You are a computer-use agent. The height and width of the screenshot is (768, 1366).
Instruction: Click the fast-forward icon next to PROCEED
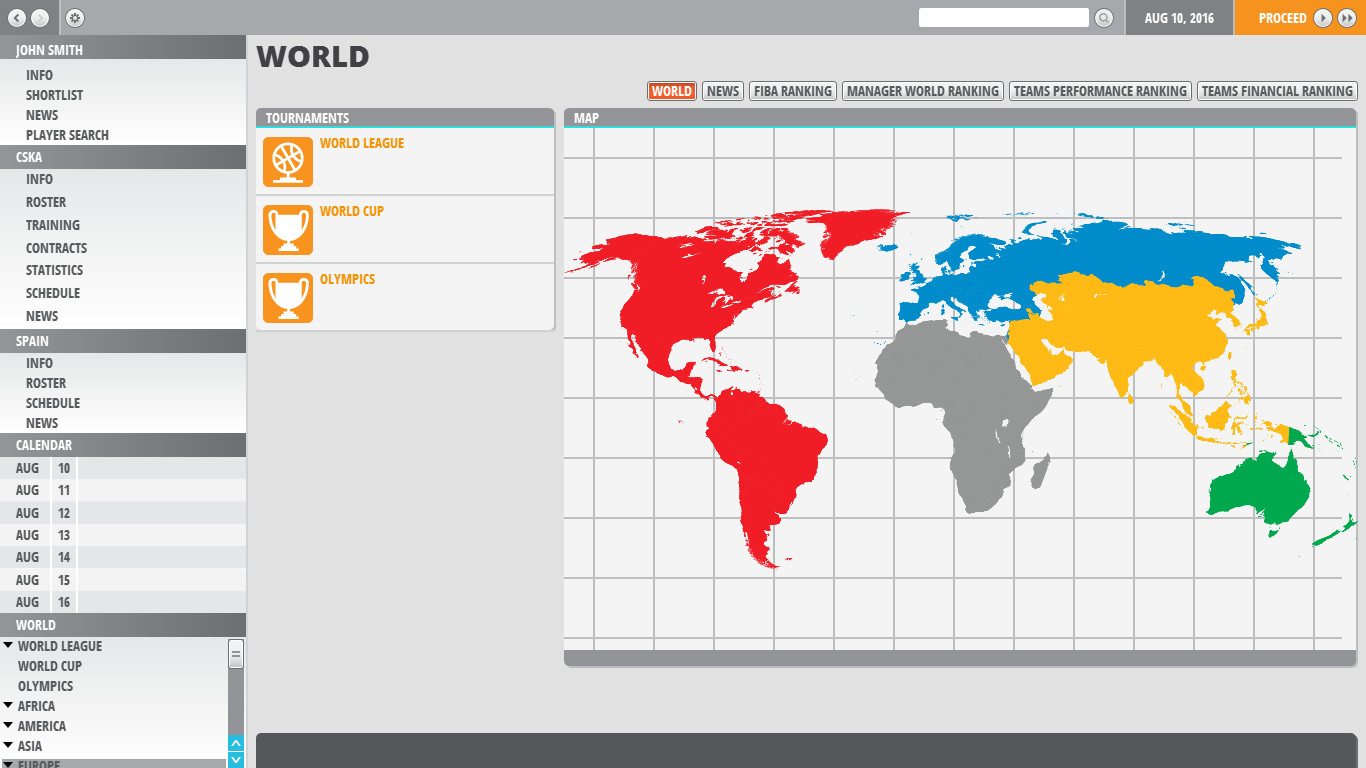click(1345, 18)
